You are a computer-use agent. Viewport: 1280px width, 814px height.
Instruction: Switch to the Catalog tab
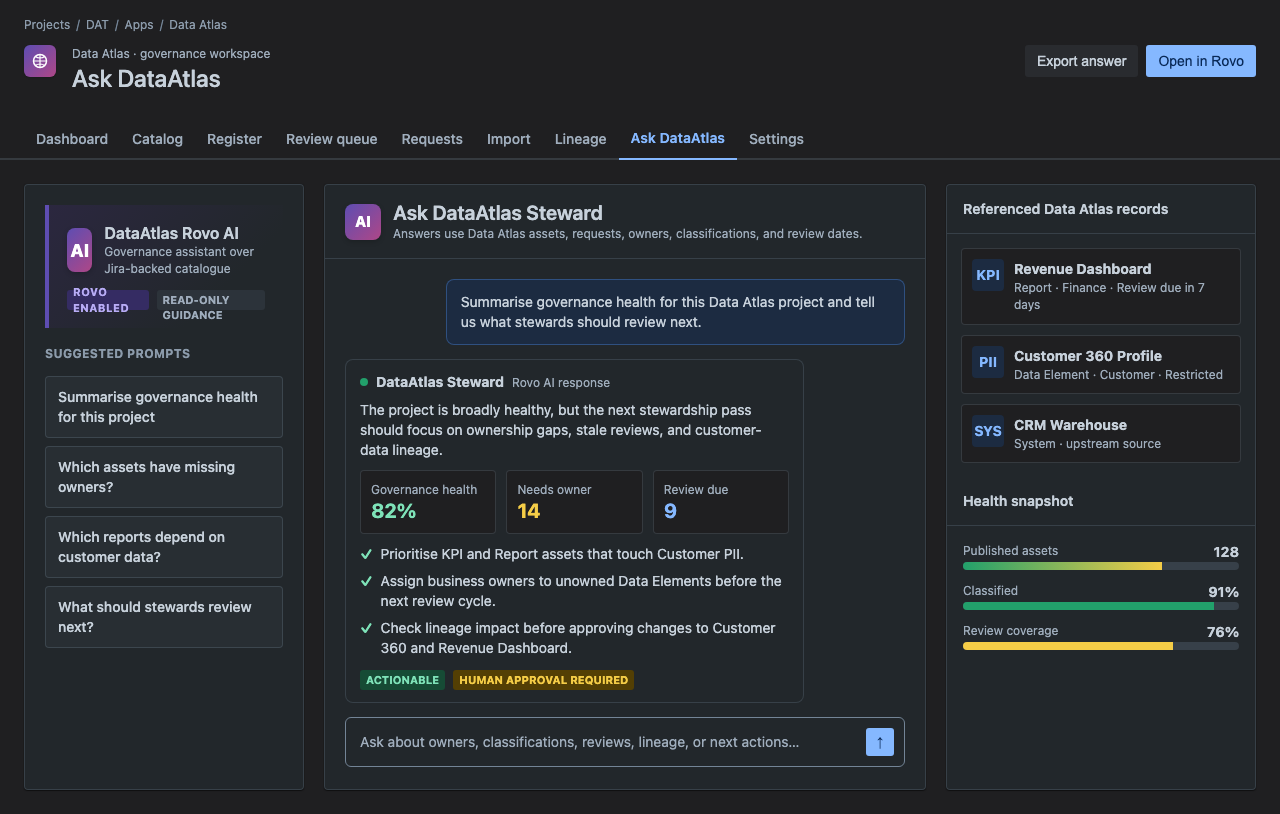point(157,139)
